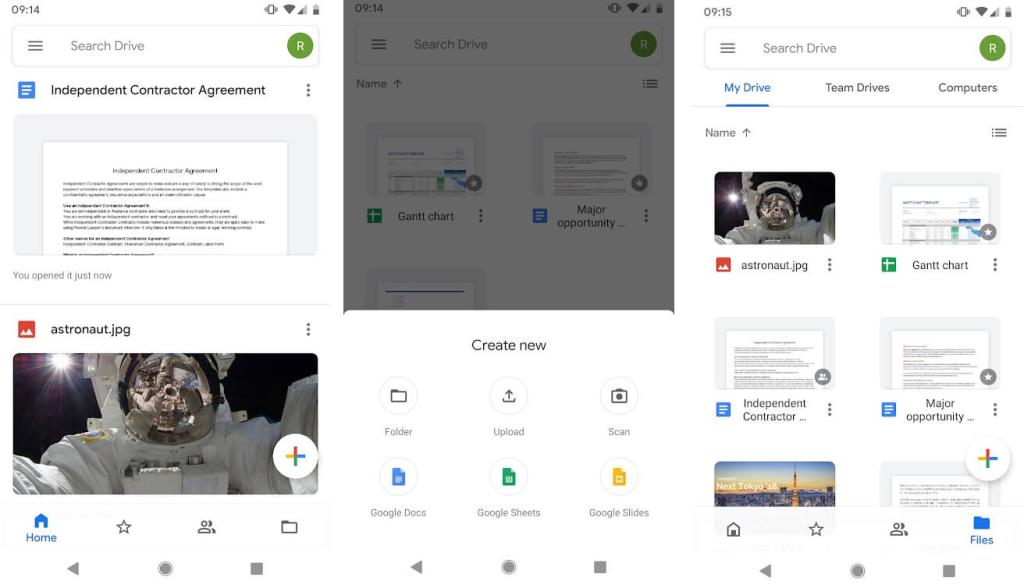Tap the Files button in right screen
The width and height of the screenshot is (1024, 588).
tap(981, 530)
